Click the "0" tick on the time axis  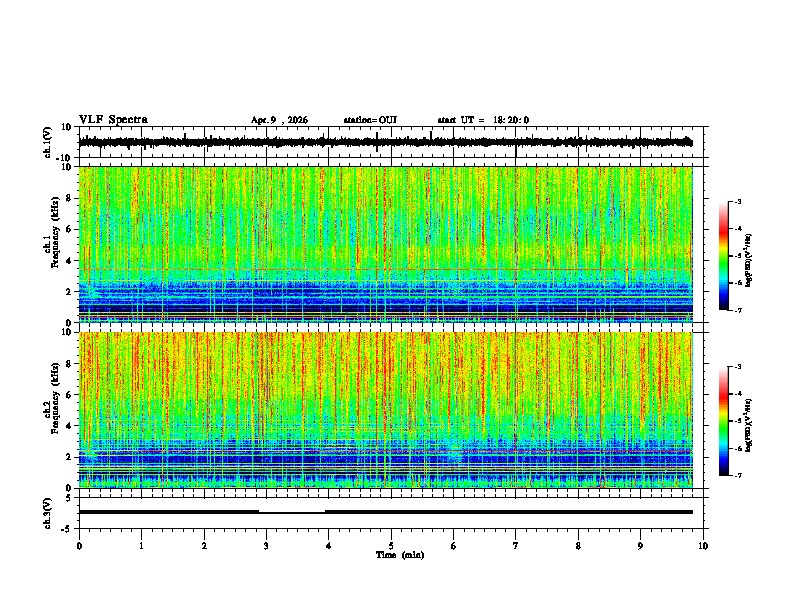point(79,546)
